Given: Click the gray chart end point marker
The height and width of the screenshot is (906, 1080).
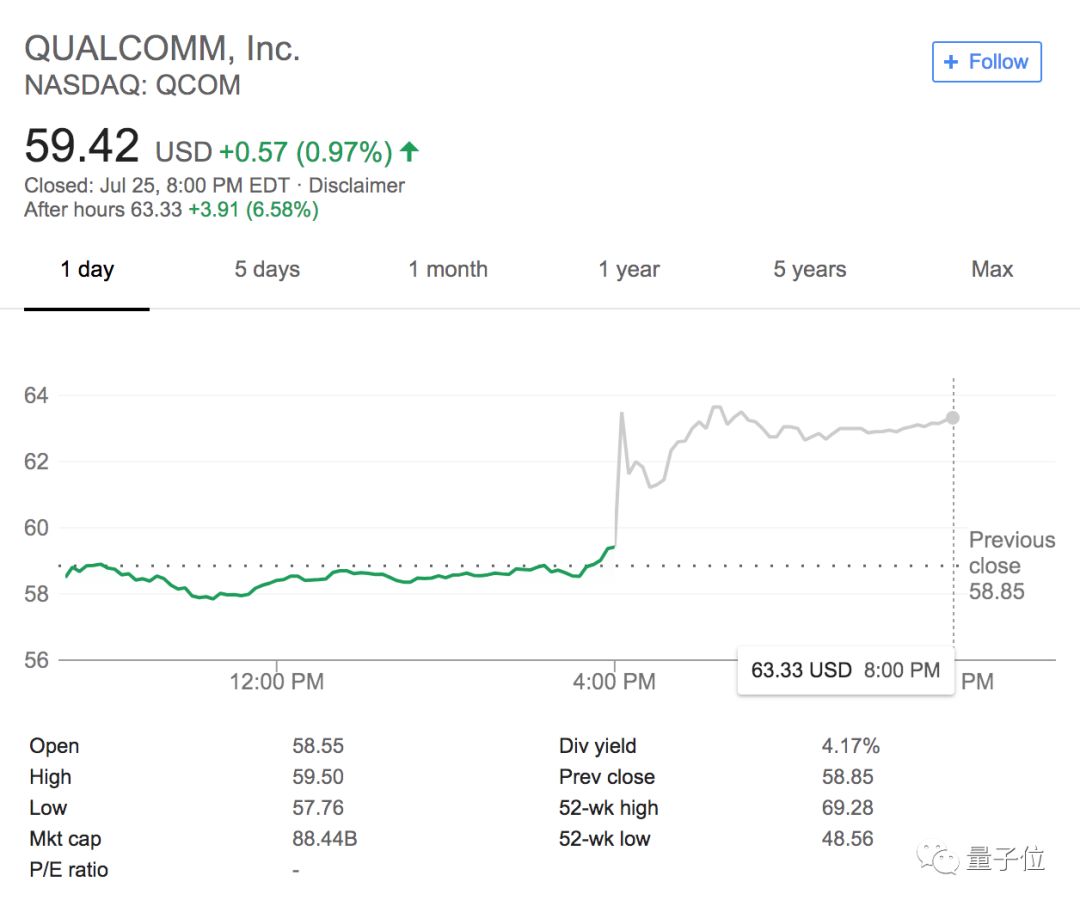Looking at the screenshot, I should (953, 418).
